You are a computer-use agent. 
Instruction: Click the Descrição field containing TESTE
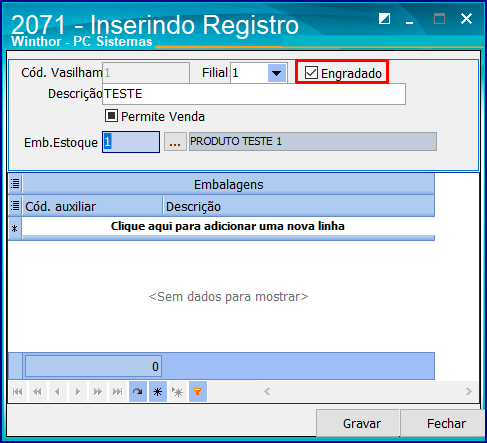click(254, 94)
